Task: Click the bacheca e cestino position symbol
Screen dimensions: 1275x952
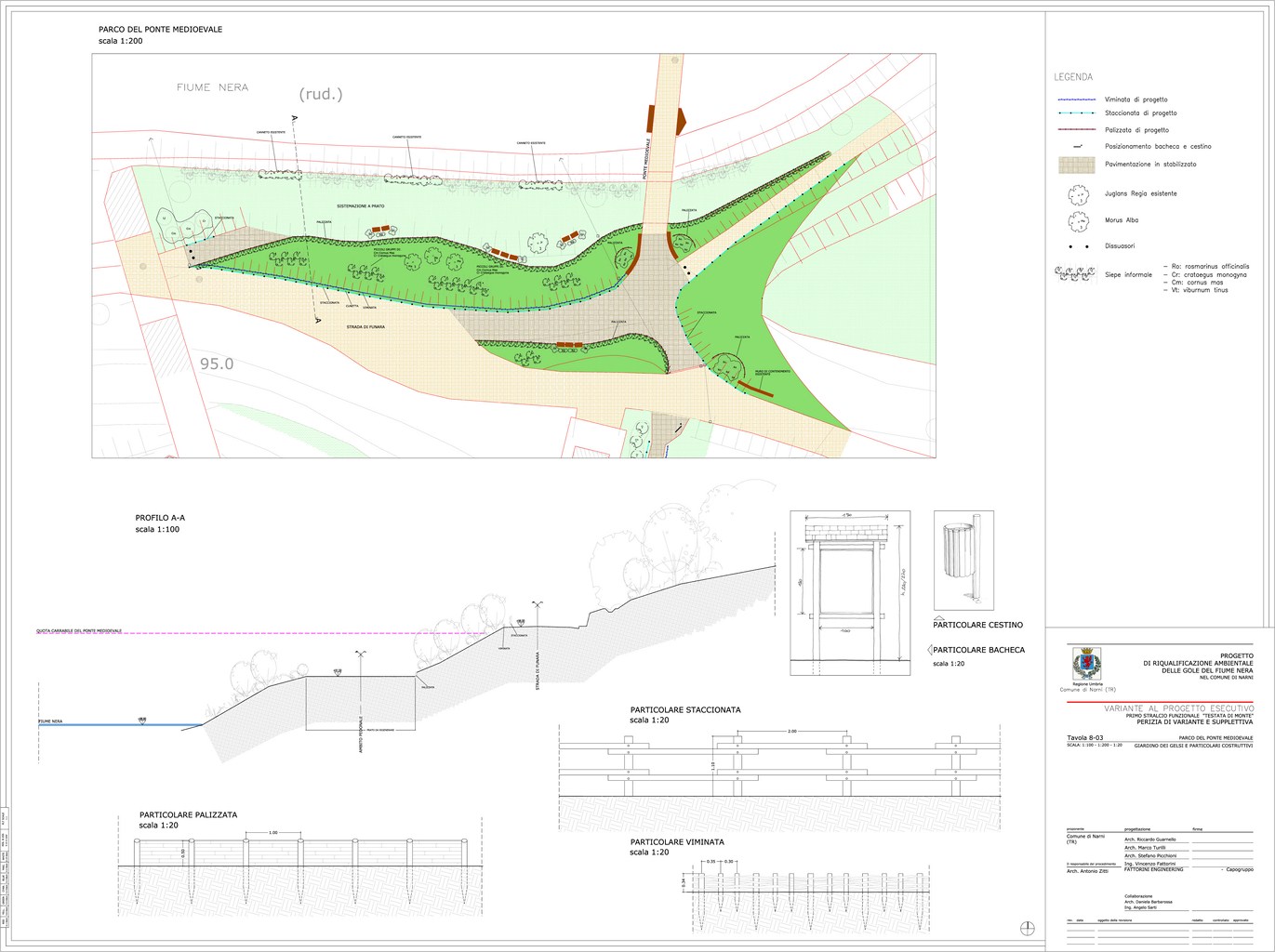Action: (1077, 147)
